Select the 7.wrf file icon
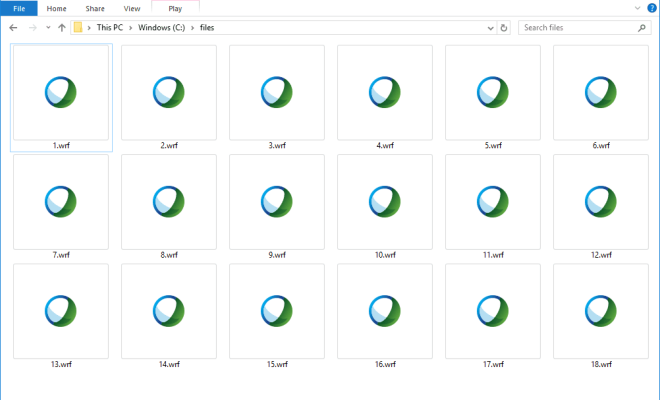Screen dimensions: 660x400 61,202
